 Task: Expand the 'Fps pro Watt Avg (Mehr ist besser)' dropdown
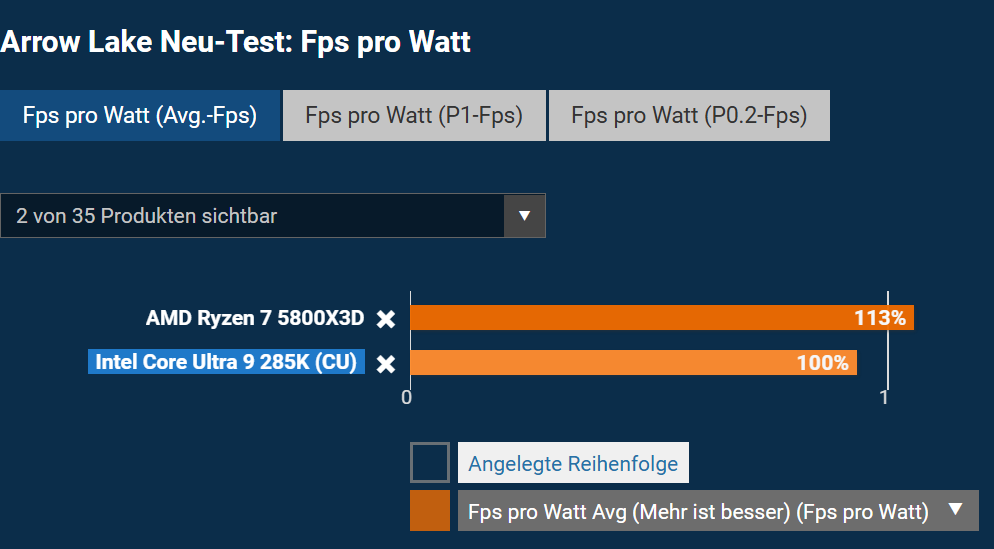click(718, 510)
